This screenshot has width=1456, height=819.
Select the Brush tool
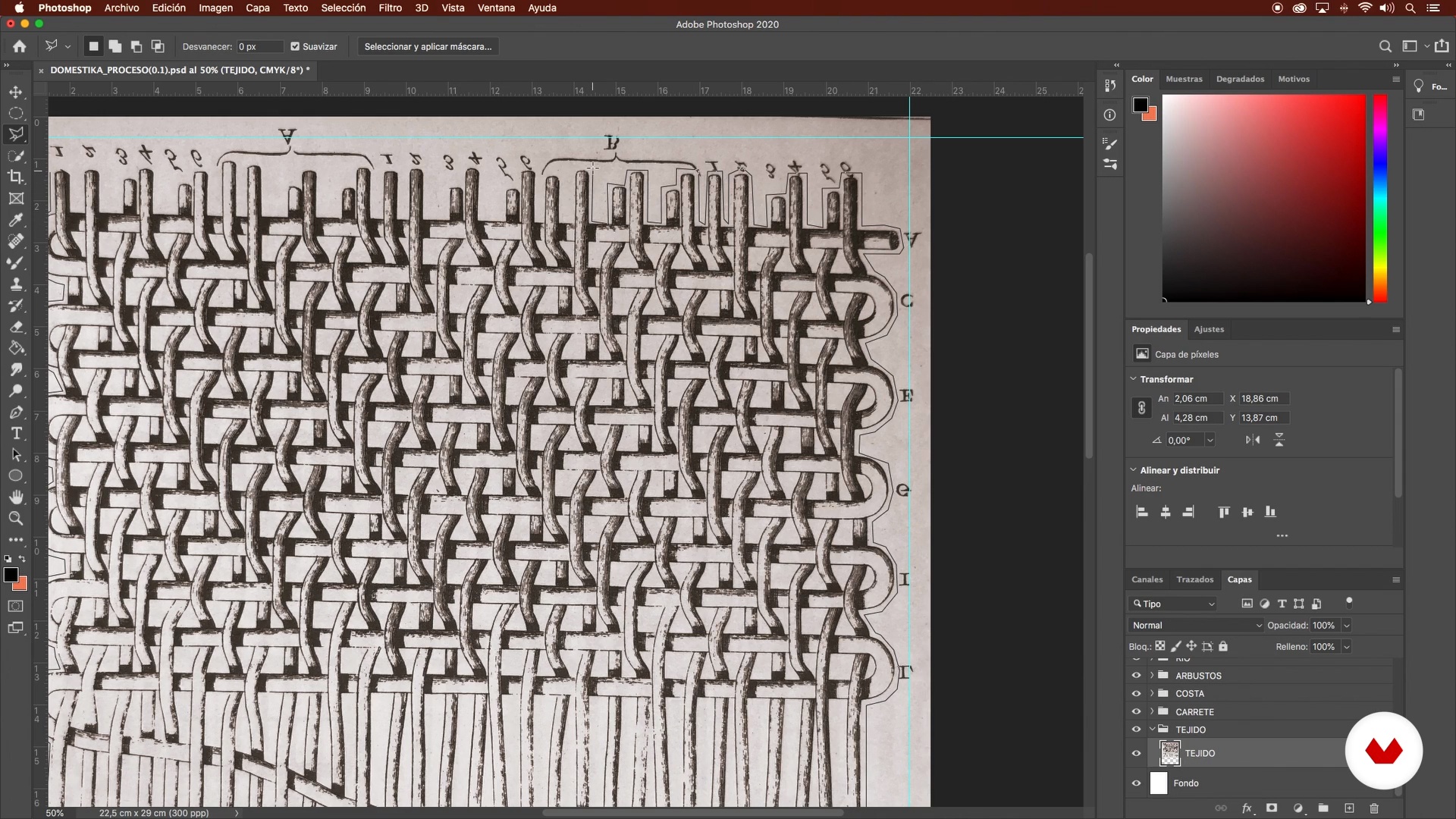(x=16, y=262)
